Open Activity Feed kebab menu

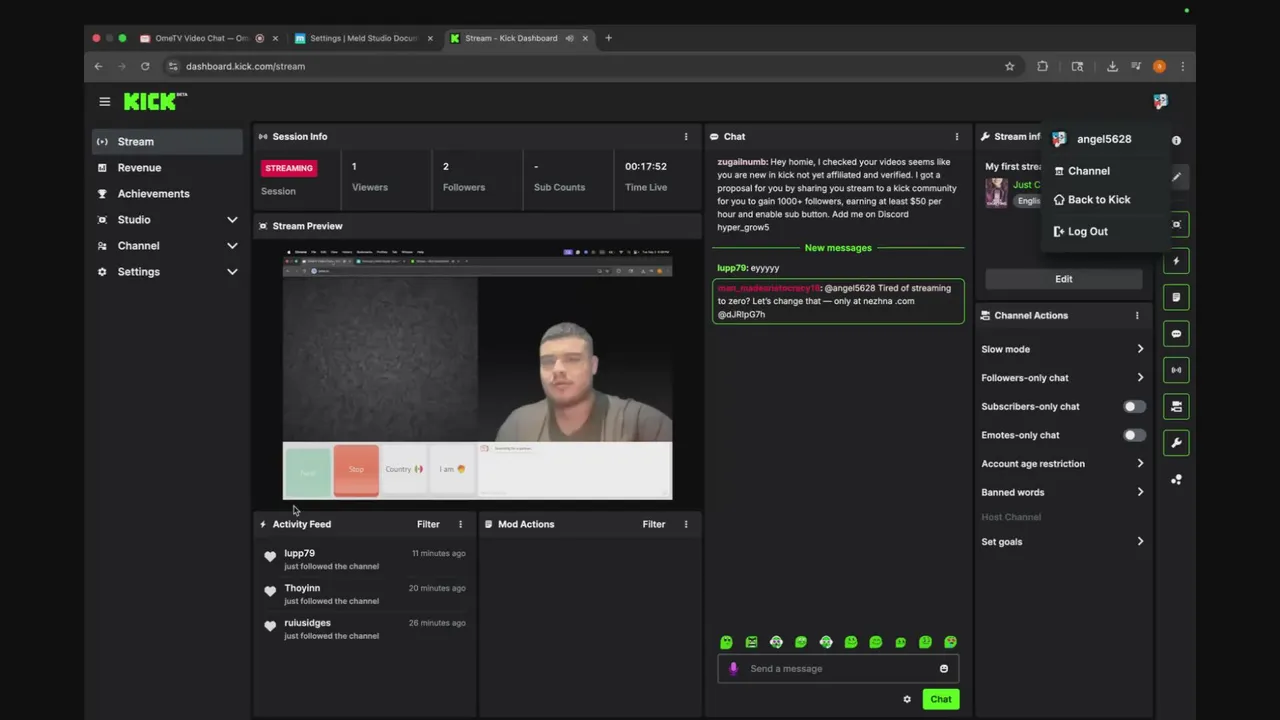[x=460, y=524]
